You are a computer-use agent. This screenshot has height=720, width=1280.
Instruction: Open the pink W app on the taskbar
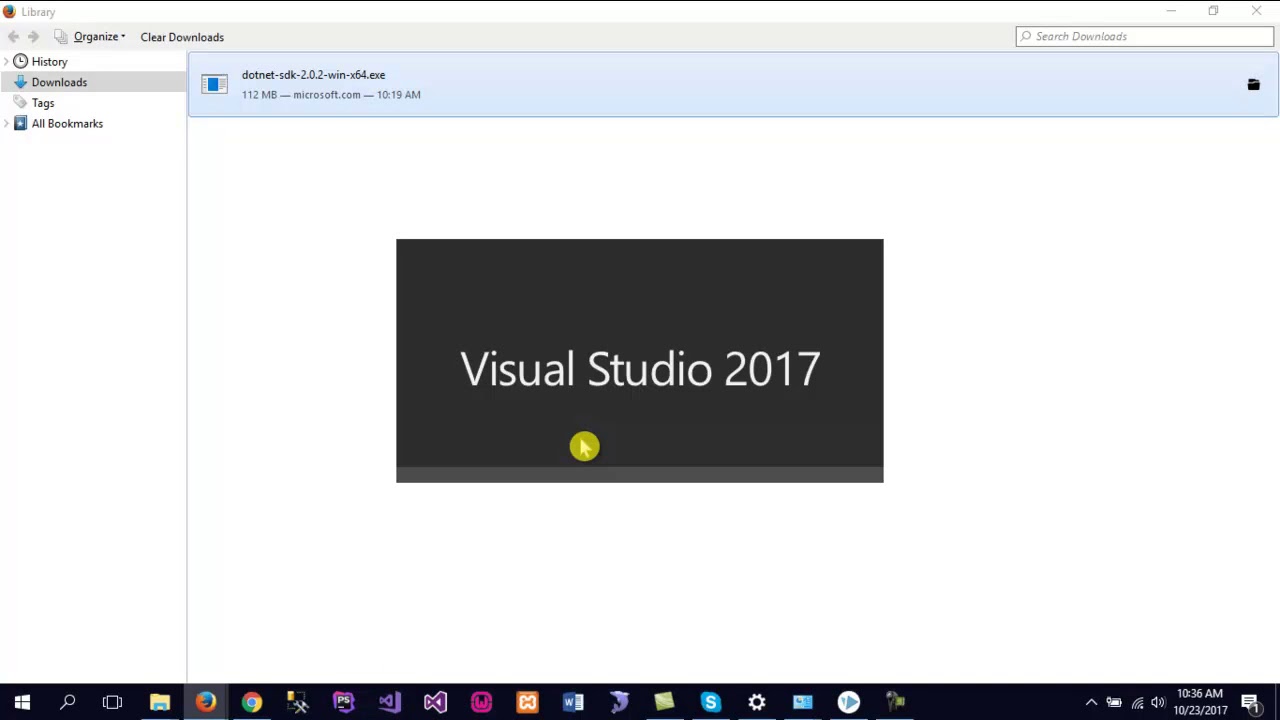pyautogui.click(x=482, y=702)
